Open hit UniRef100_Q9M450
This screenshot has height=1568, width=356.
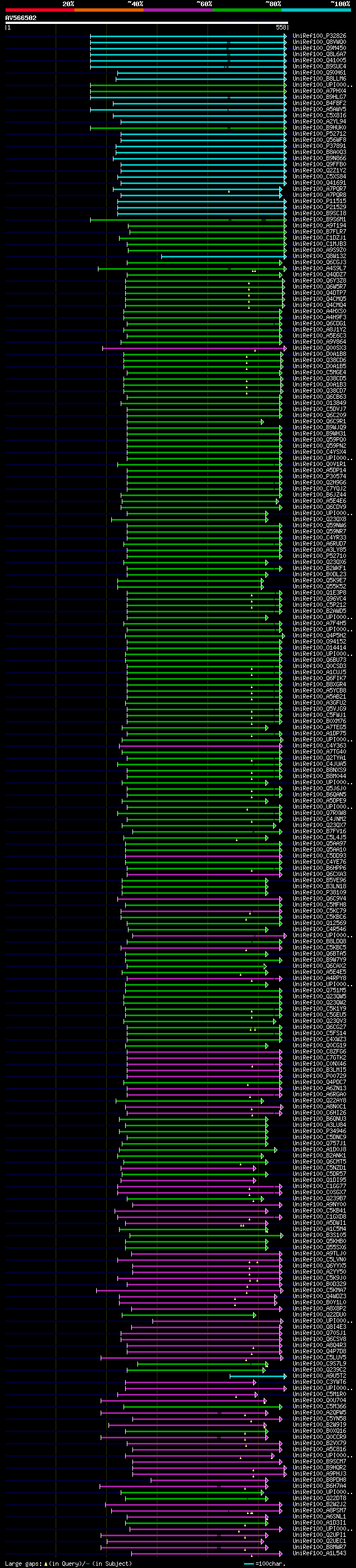pyautogui.click(x=319, y=48)
